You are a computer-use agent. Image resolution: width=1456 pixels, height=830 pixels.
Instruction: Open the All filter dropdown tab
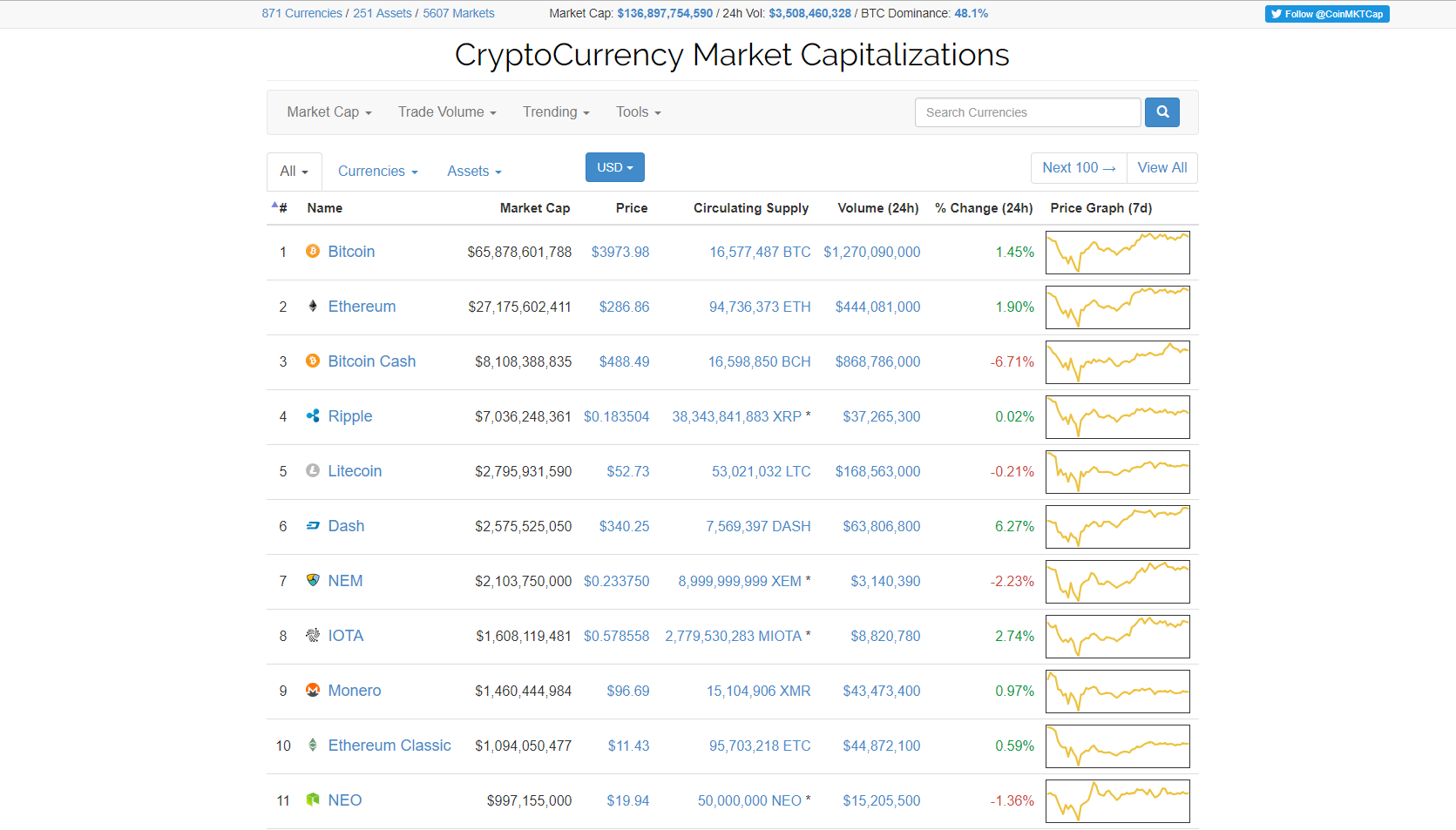click(x=295, y=172)
